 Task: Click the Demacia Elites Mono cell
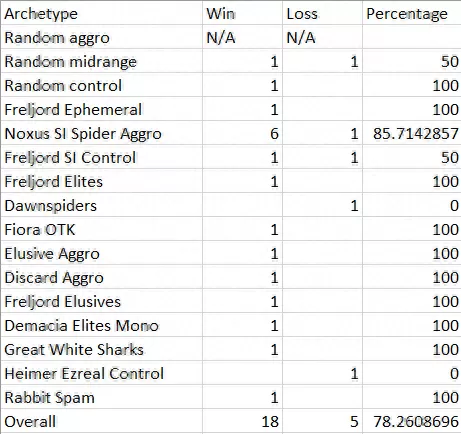point(102,325)
